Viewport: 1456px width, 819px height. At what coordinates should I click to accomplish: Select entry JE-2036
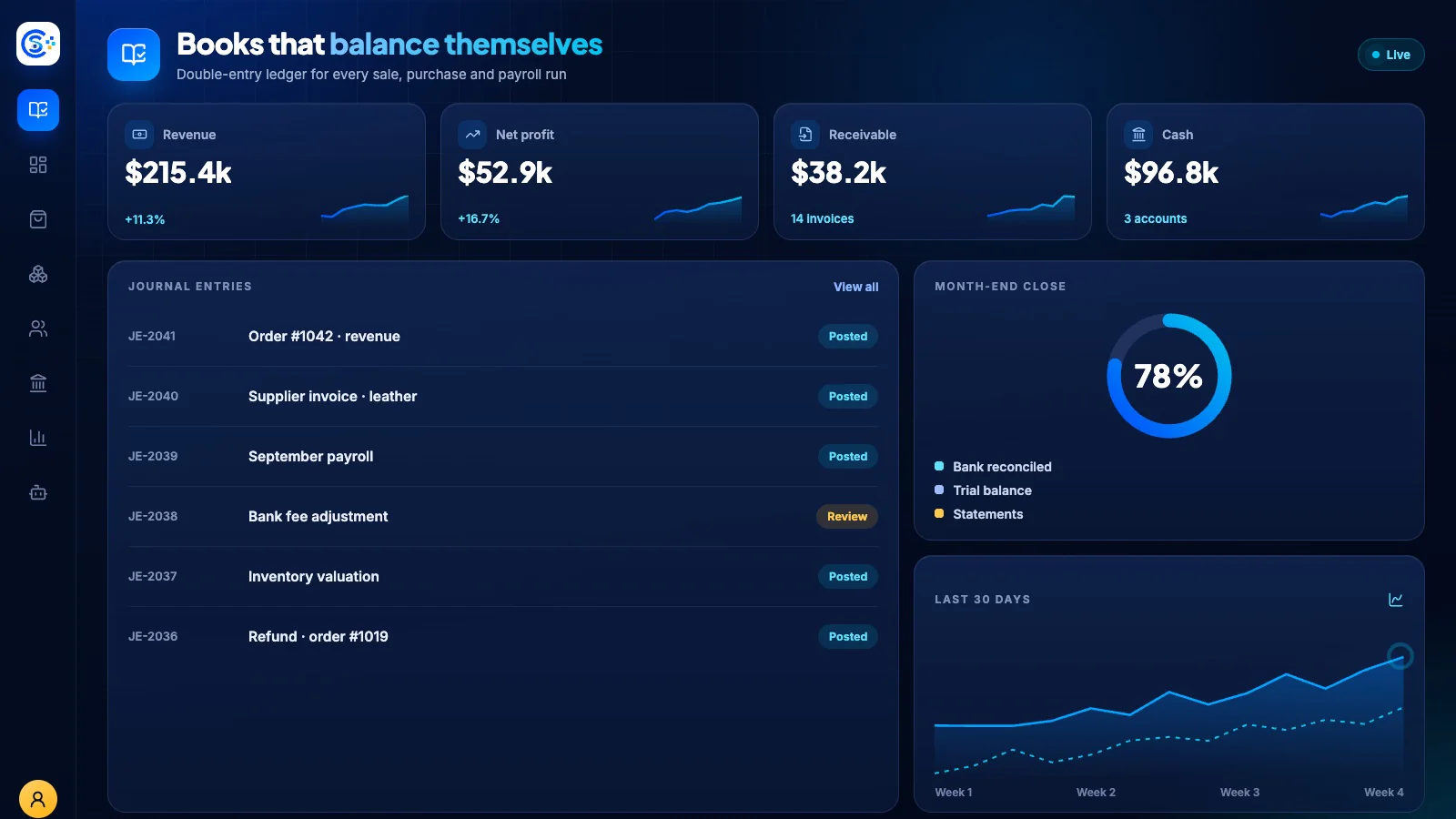(x=153, y=636)
